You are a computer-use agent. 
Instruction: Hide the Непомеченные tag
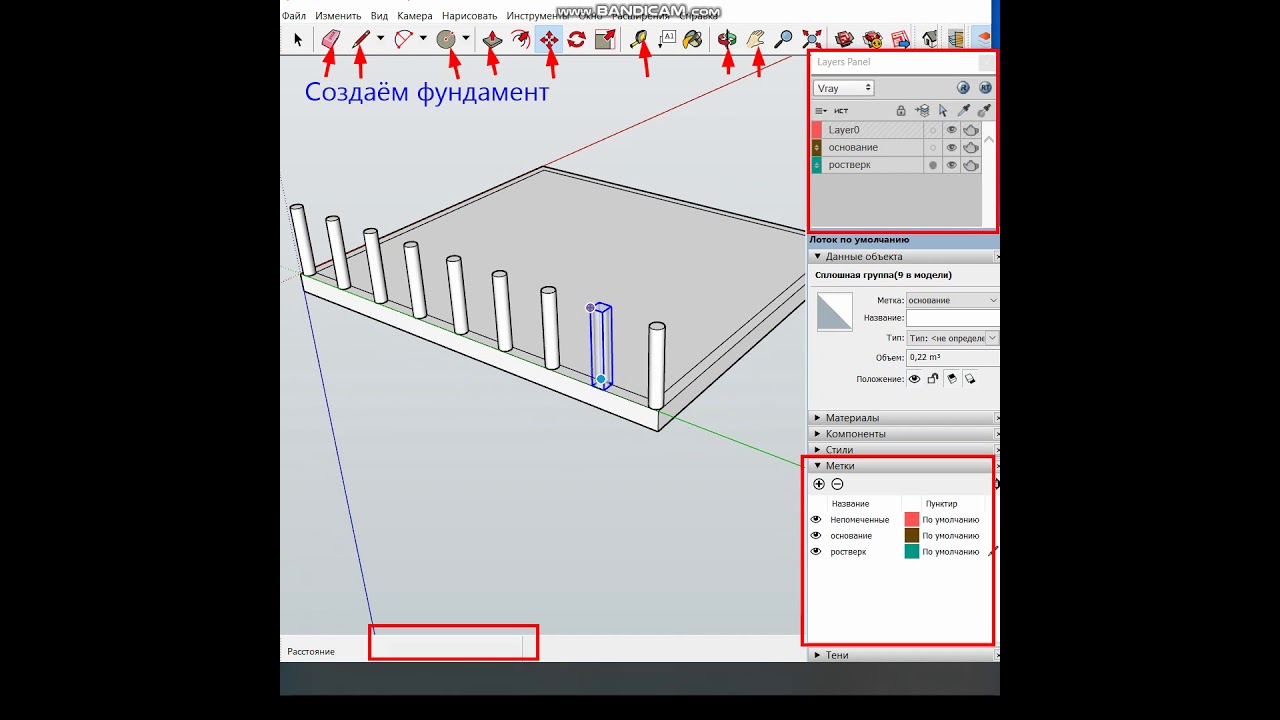tap(816, 520)
